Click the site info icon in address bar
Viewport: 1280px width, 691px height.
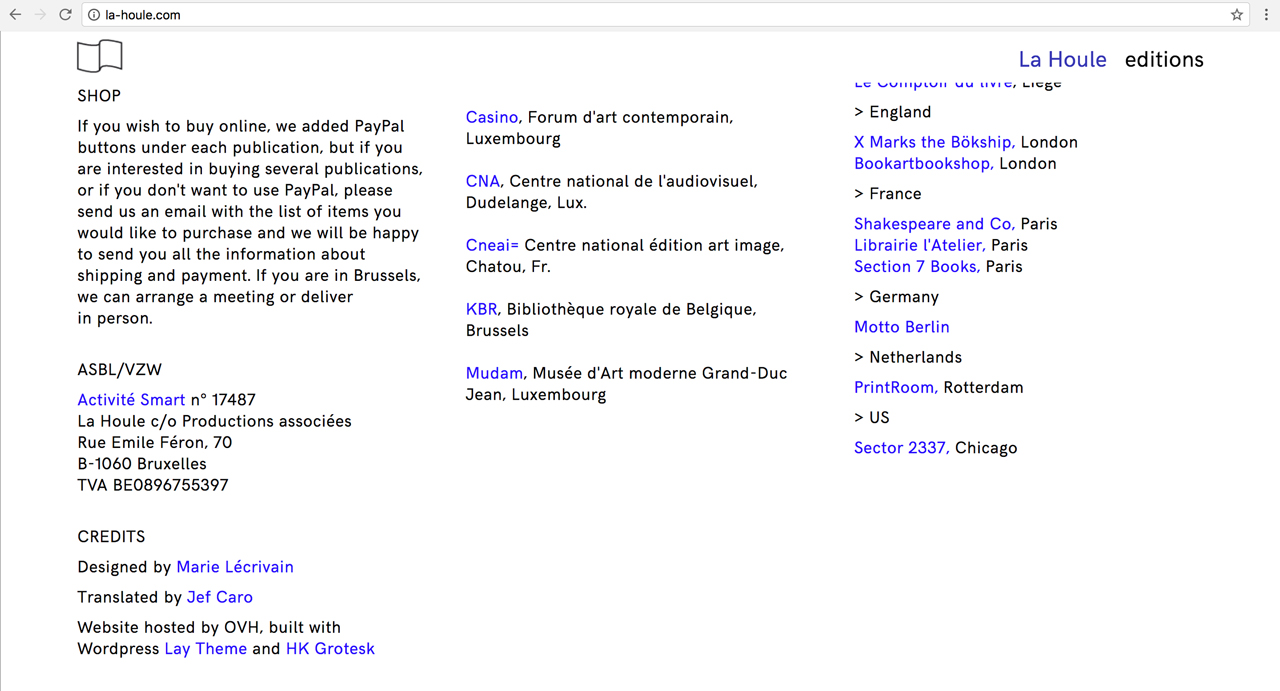94,15
